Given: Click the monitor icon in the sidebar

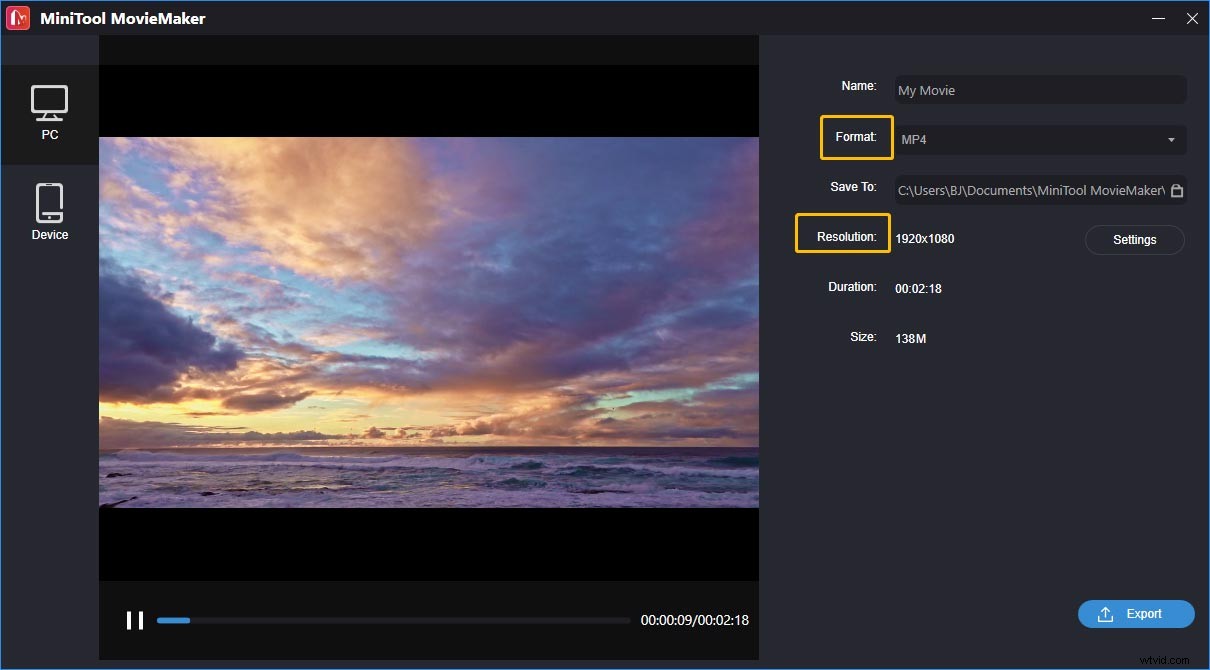Looking at the screenshot, I should click(x=50, y=104).
